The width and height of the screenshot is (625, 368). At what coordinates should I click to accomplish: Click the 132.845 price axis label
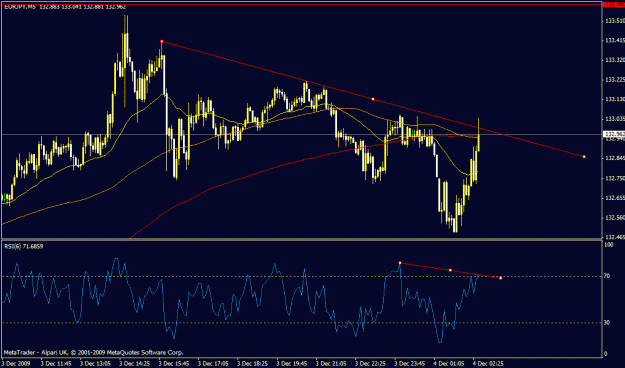coord(614,158)
